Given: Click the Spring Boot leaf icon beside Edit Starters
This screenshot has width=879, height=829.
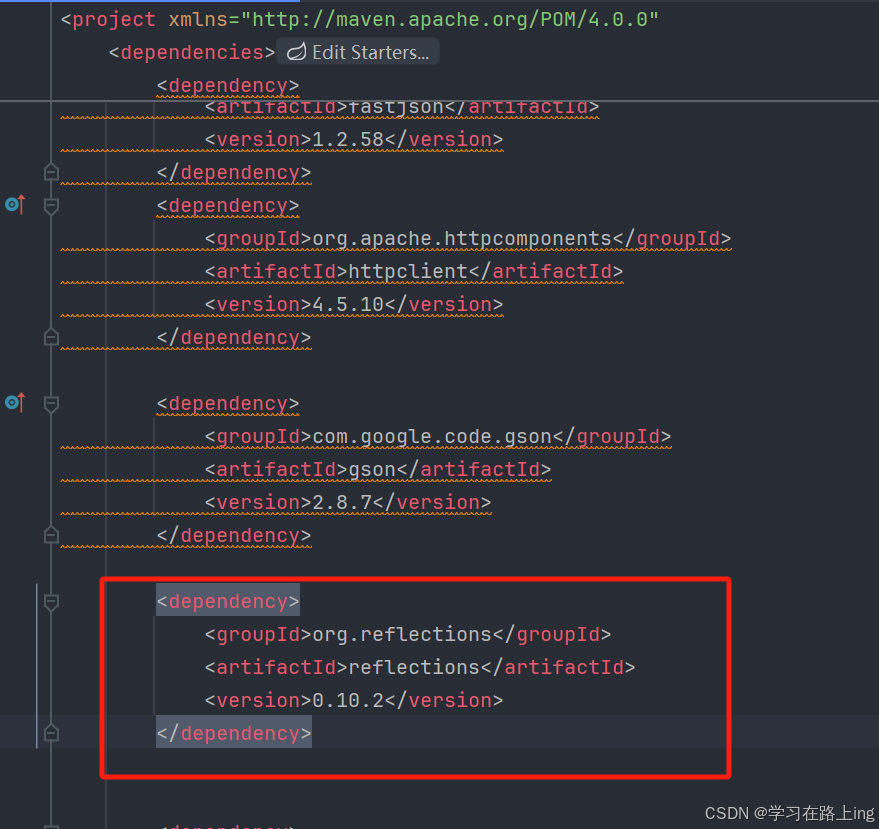Looking at the screenshot, I should coord(295,51).
